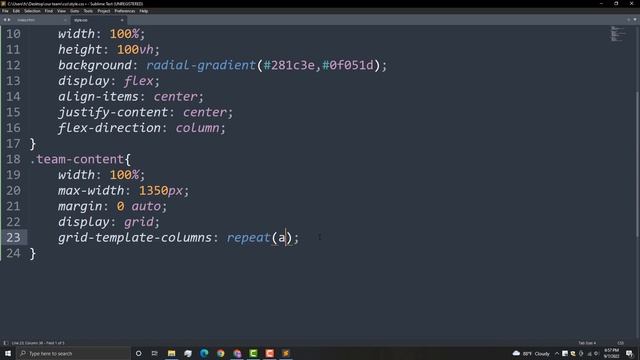Open the Project menu
This screenshot has width=640, height=360.
pos(104,11)
